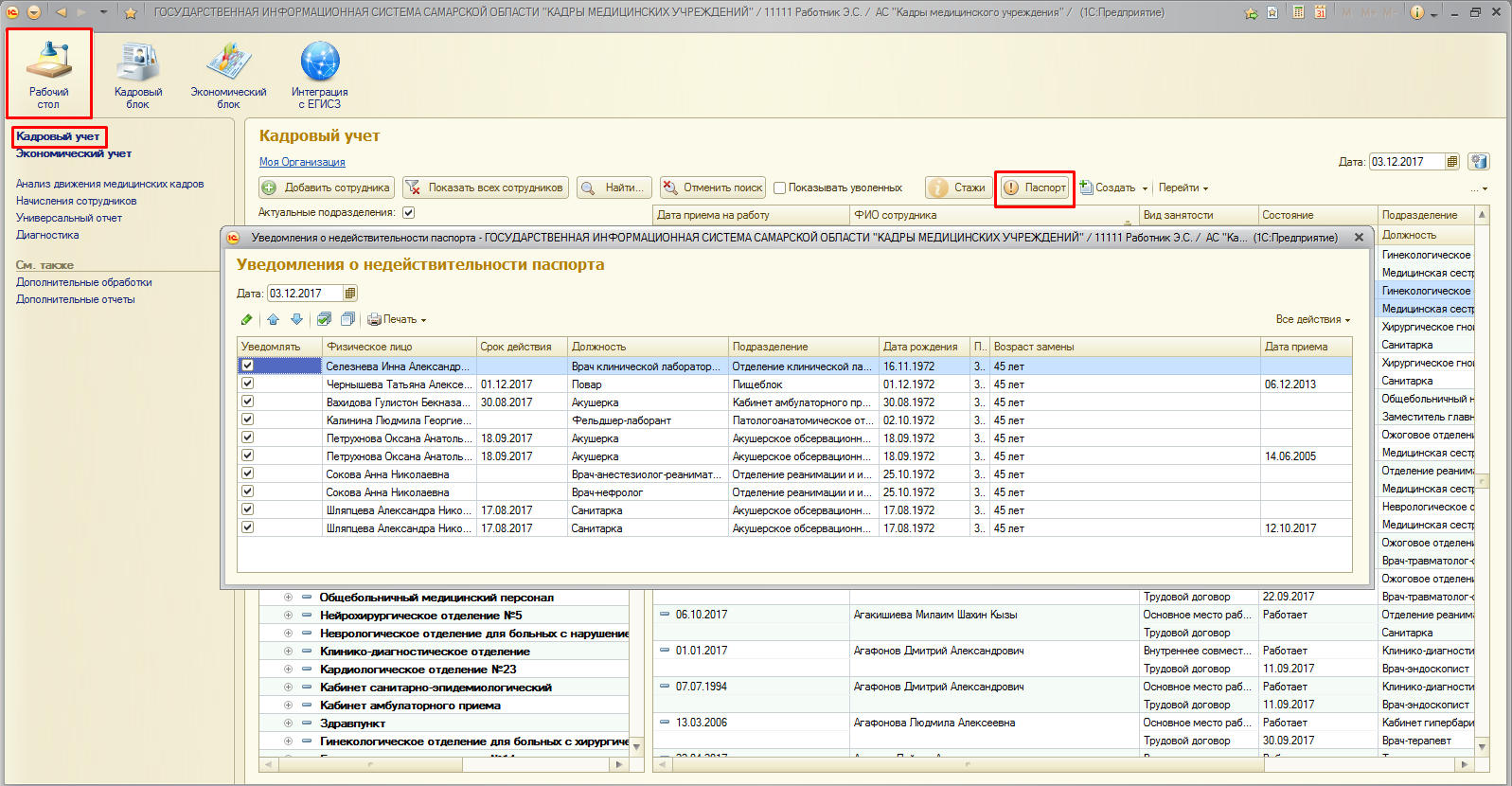Click the Моя Организация link

pyautogui.click(x=302, y=162)
